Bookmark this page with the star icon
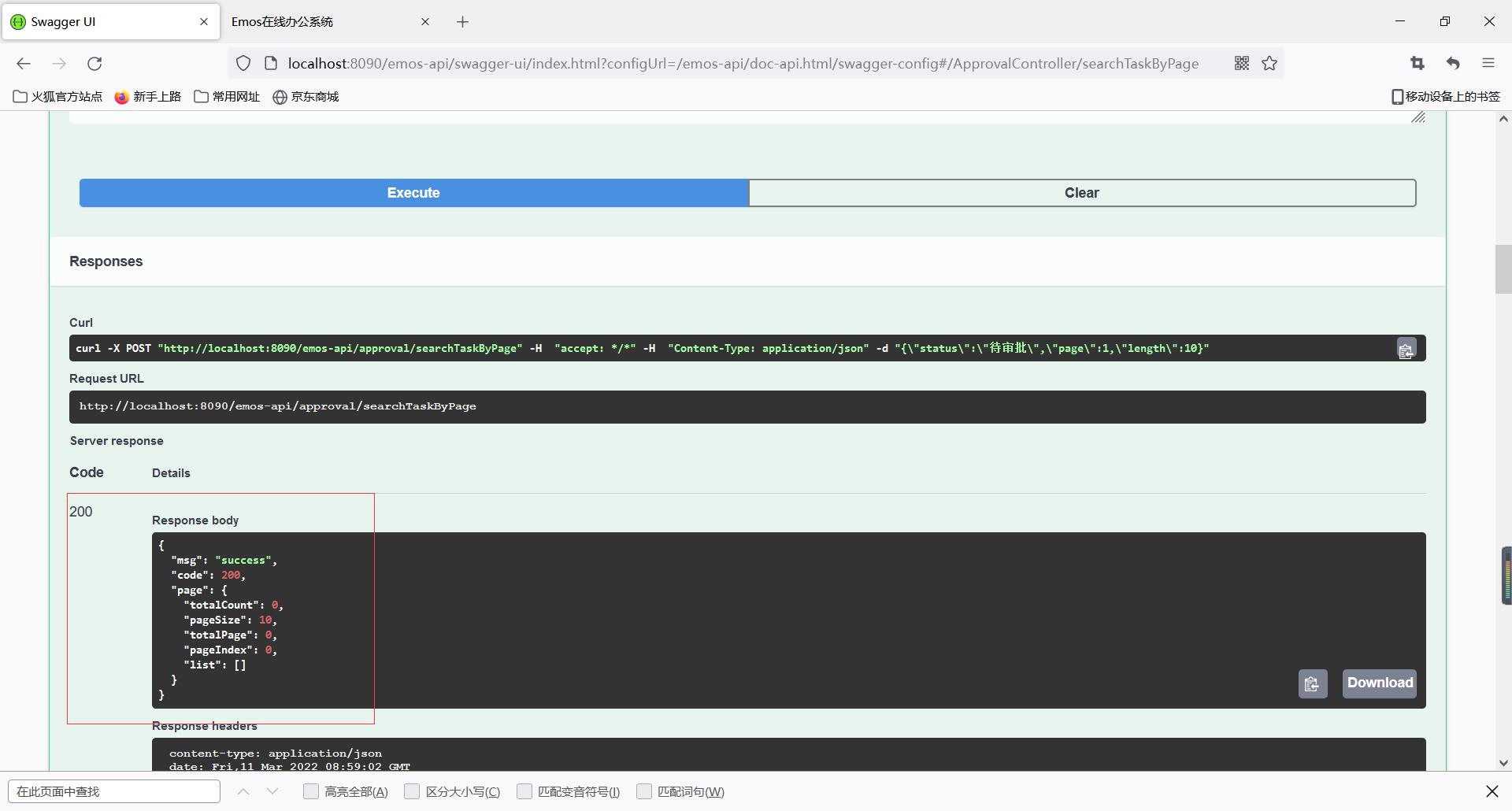This screenshot has height=811, width=1512. coord(1269,64)
